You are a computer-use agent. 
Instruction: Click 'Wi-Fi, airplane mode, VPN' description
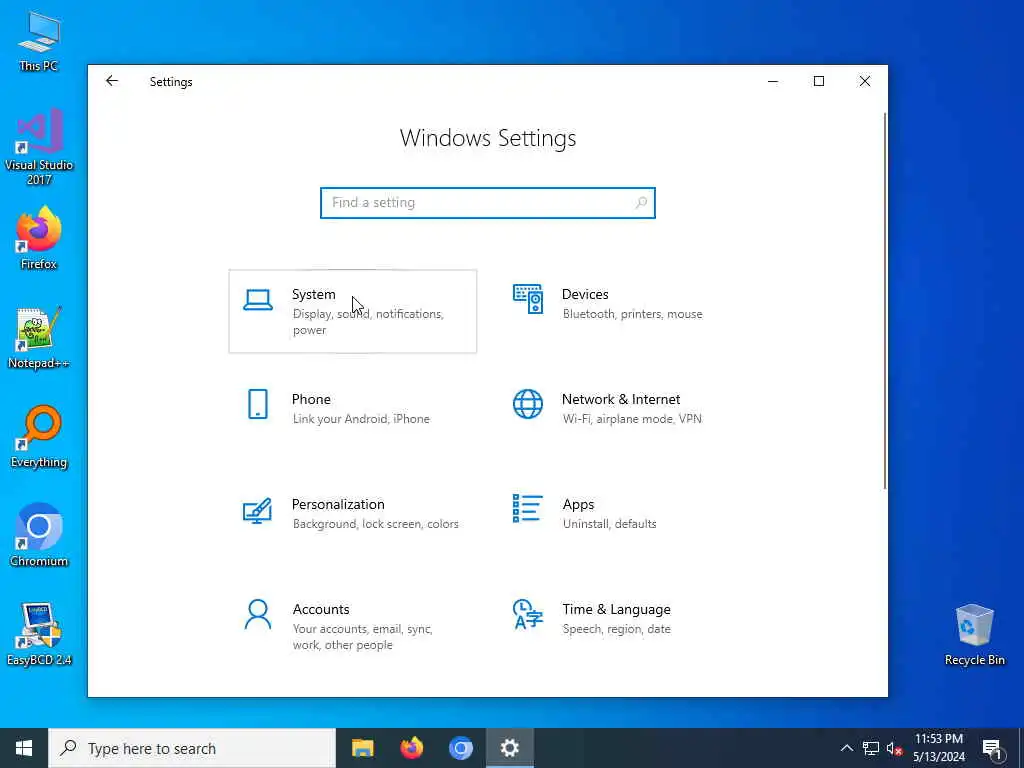coord(632,419)
